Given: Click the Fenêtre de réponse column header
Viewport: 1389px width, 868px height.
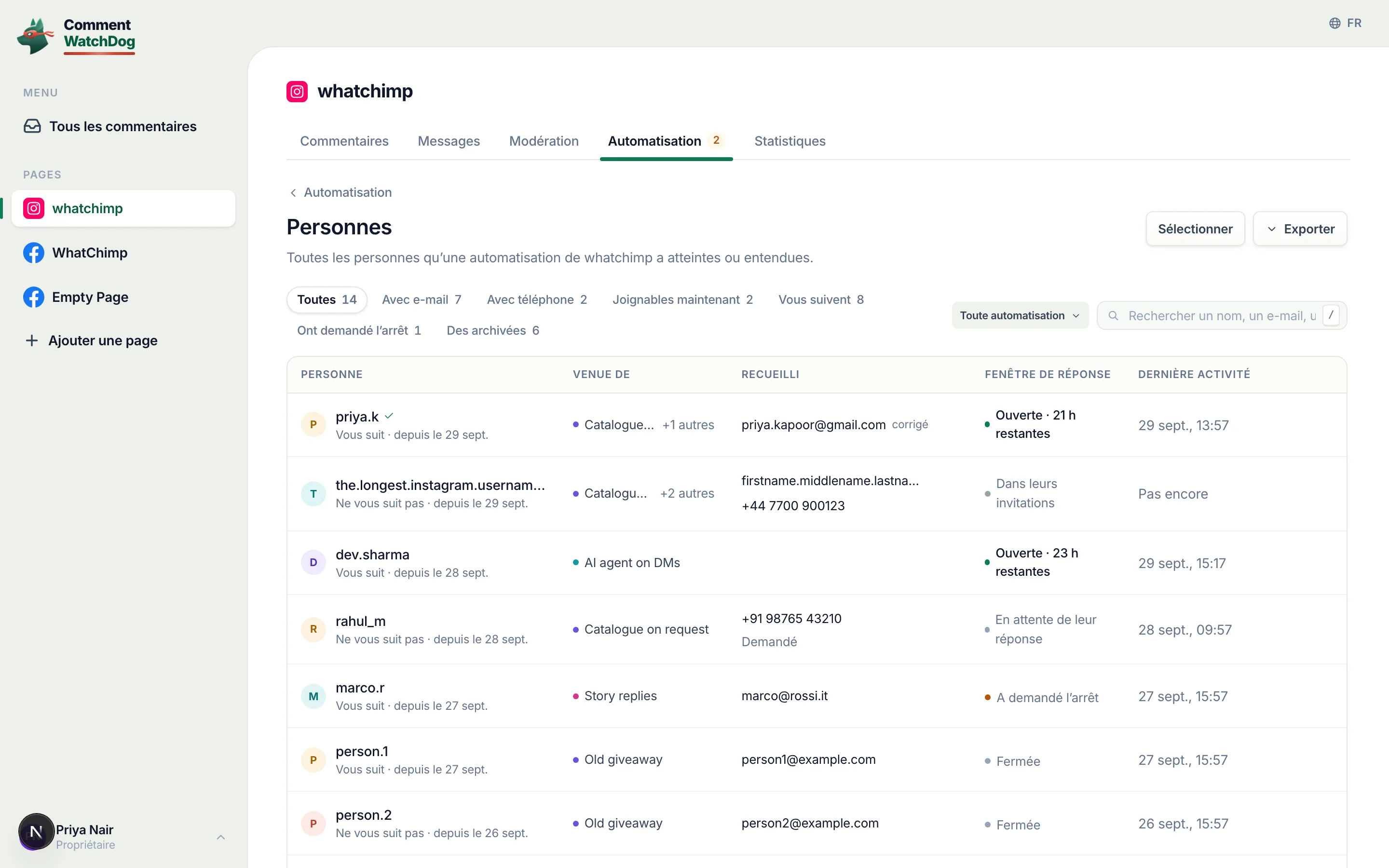Looking at the screenshot, I should point(1048,374).
